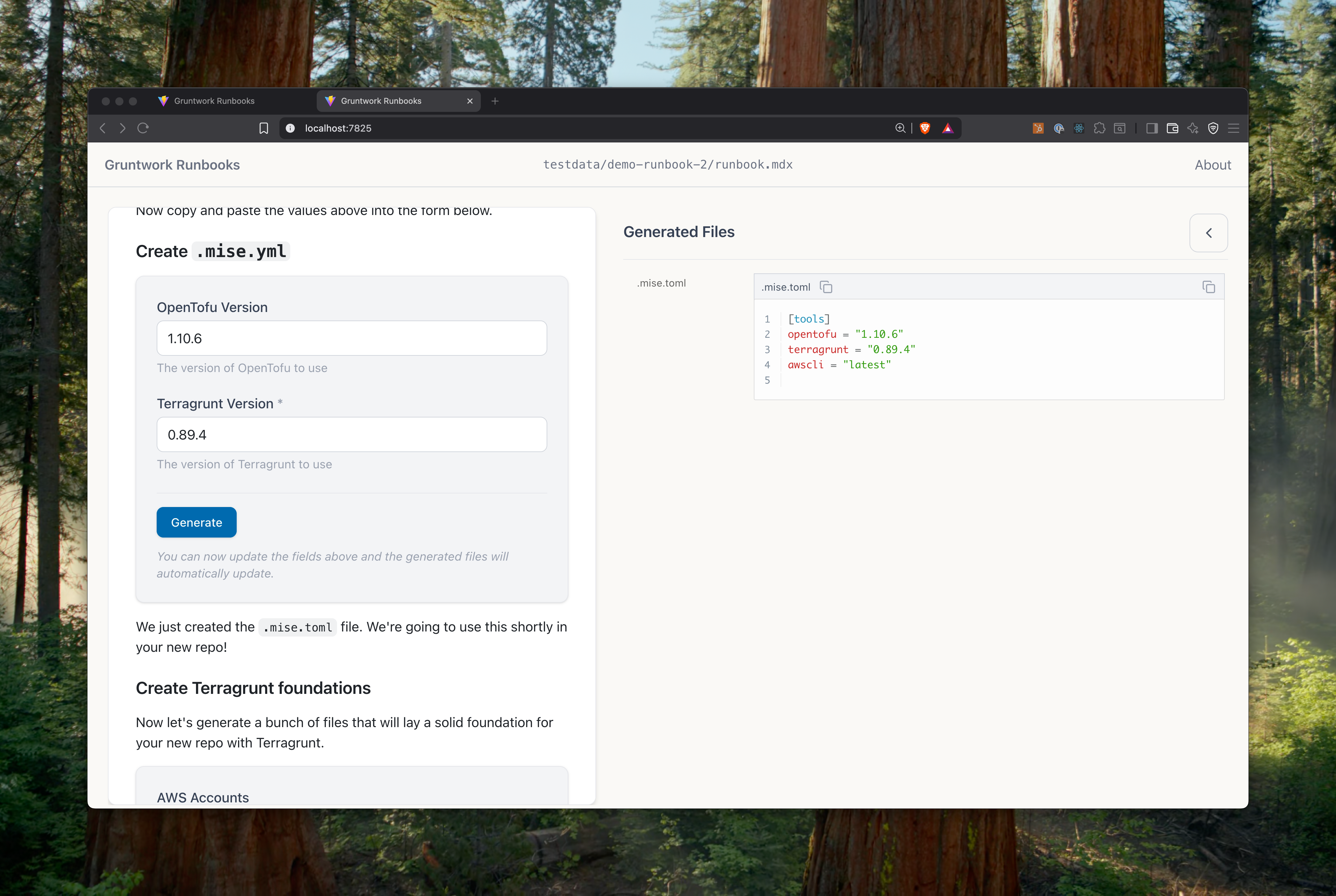The width and height of the screenshot is (1336, 896).
Task: Open the browser hamburger menu
Action: (1234, 128)
